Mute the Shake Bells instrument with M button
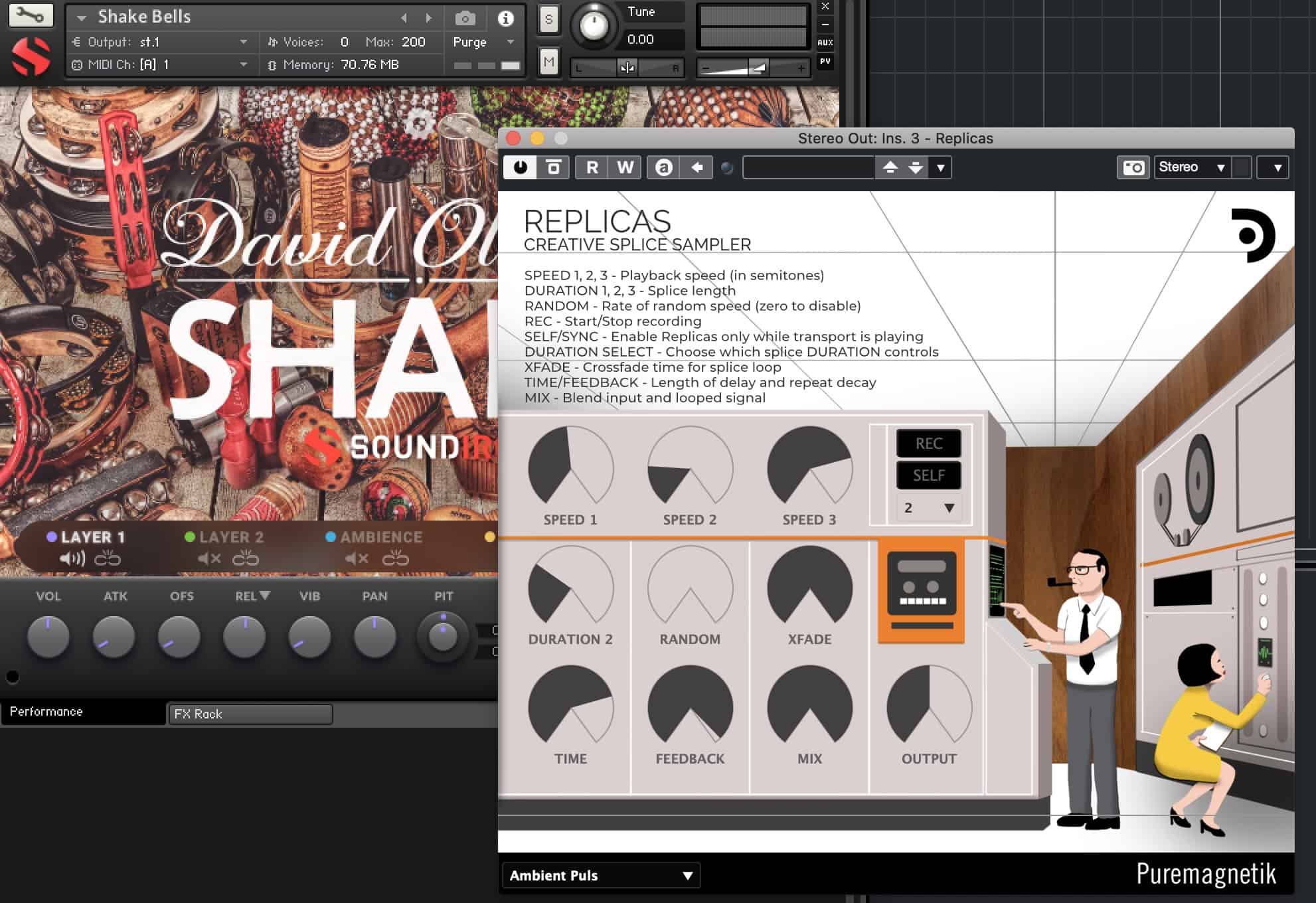Image resolution: width=1316 pixels, height=903 pixels. point(548,62)
